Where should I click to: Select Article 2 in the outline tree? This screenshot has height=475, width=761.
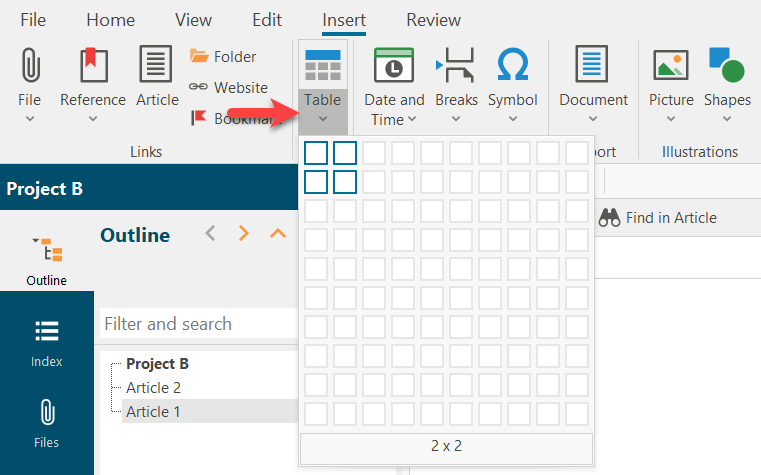[x=153, y=388]
